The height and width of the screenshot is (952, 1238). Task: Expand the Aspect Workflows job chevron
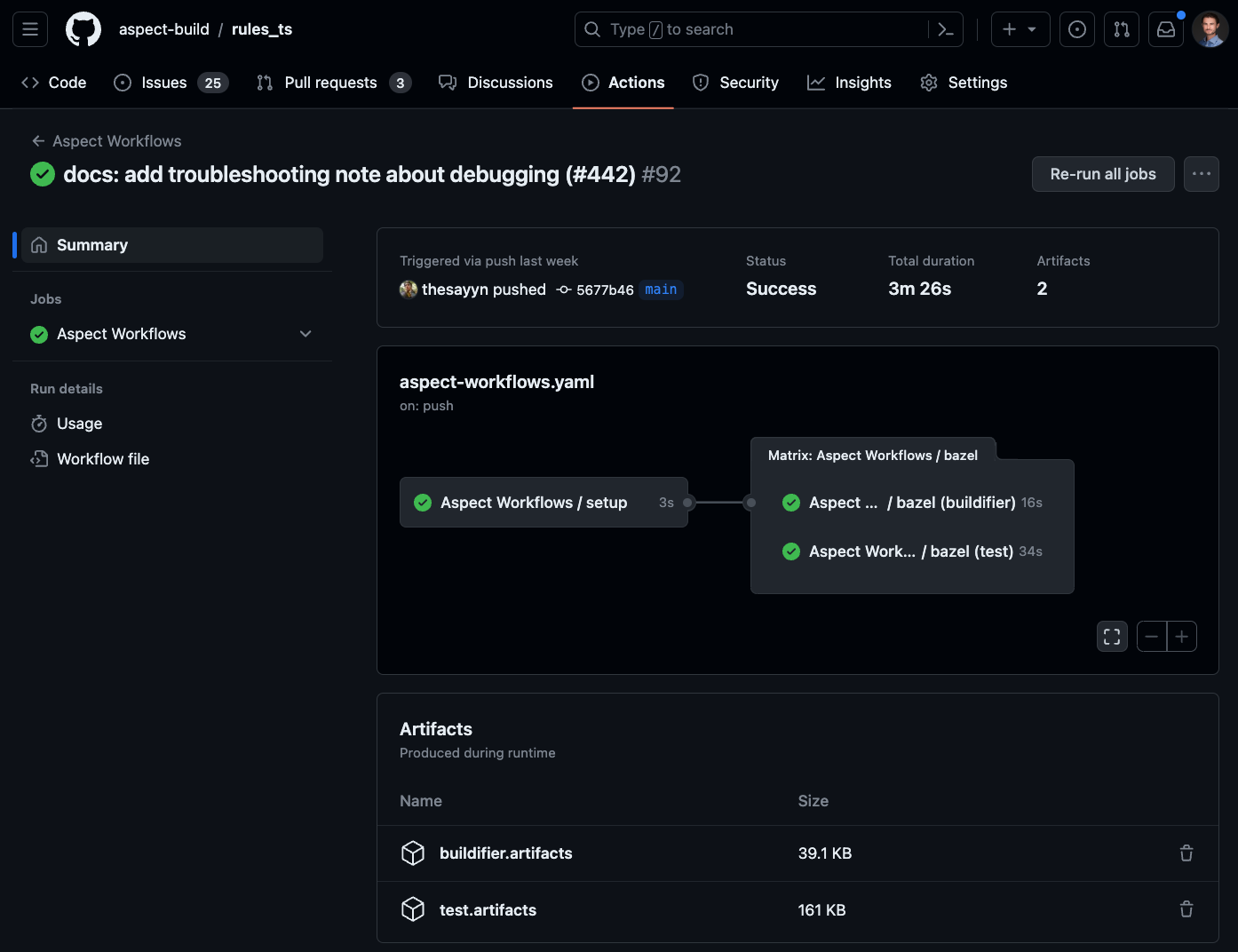[x=306, y=334]
